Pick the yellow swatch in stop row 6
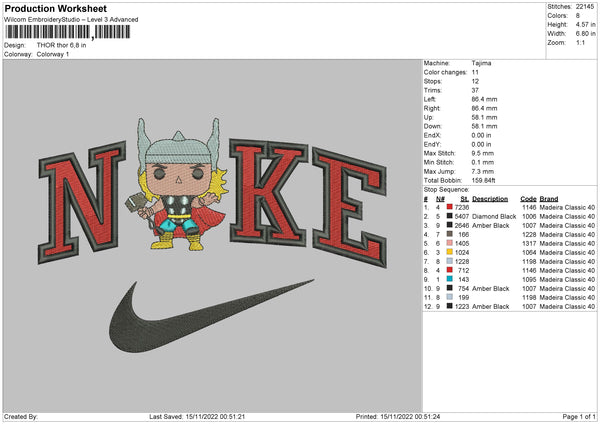The width and height of the screenshot is (600, 424). [x=450, y=252]
